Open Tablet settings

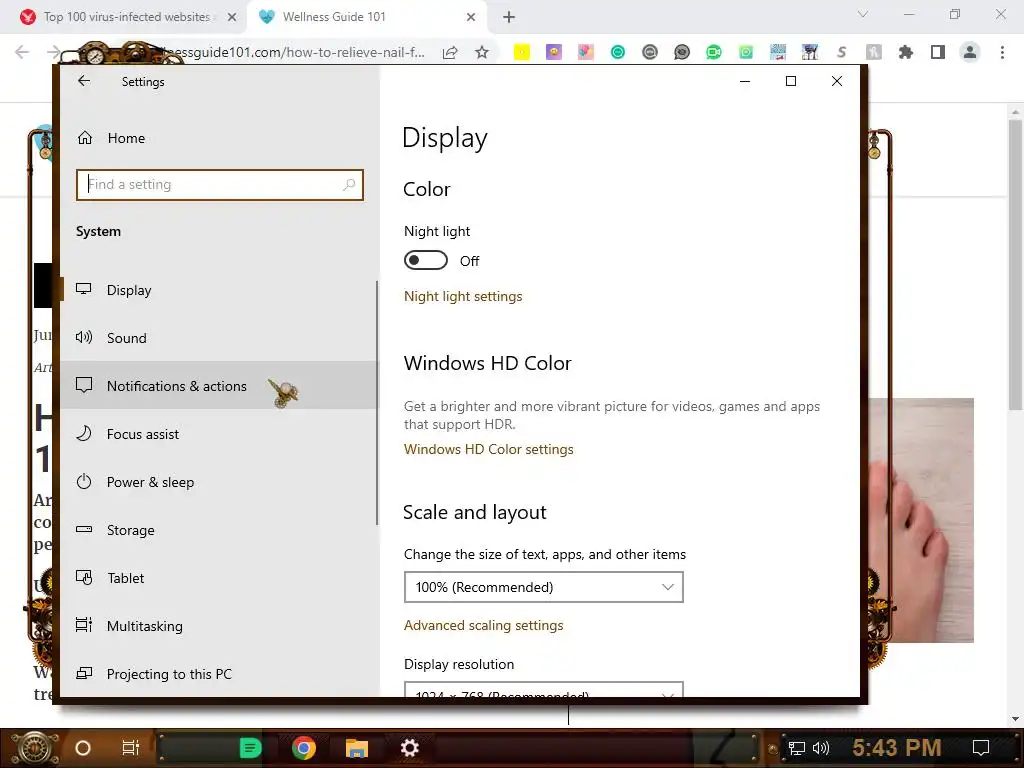(219, 578)
